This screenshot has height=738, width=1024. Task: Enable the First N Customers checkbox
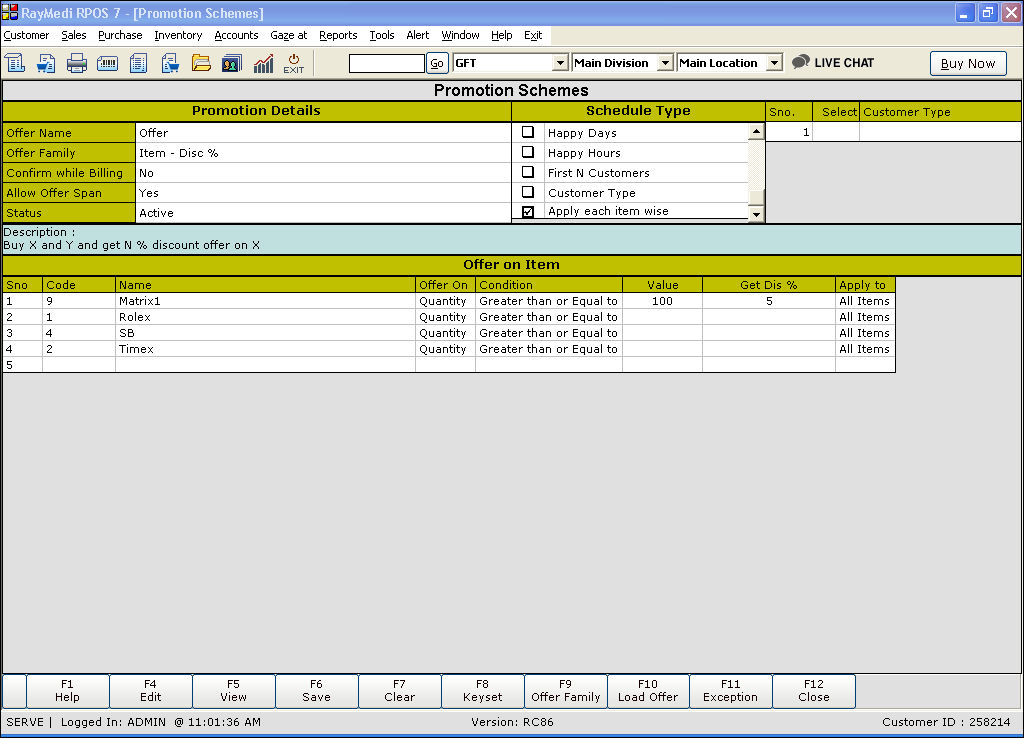click(528, 172)
